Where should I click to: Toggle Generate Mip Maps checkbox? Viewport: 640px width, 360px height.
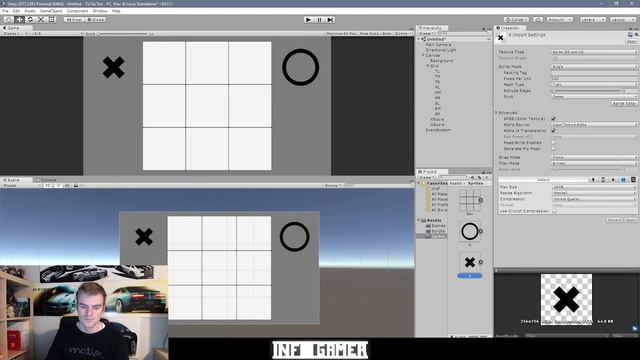[553, 149]
